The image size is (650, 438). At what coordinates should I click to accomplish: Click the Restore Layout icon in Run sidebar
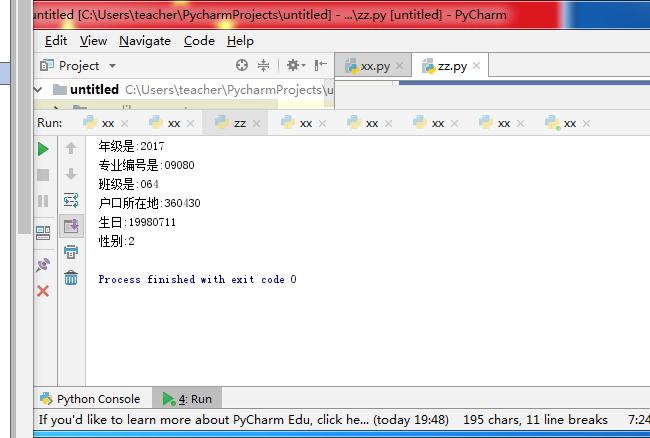43,233
